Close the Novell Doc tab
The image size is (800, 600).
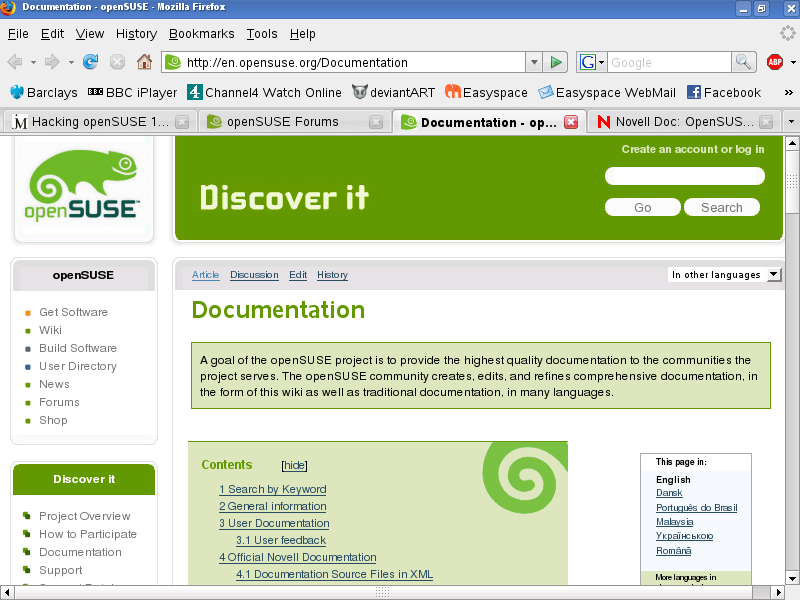765,122
